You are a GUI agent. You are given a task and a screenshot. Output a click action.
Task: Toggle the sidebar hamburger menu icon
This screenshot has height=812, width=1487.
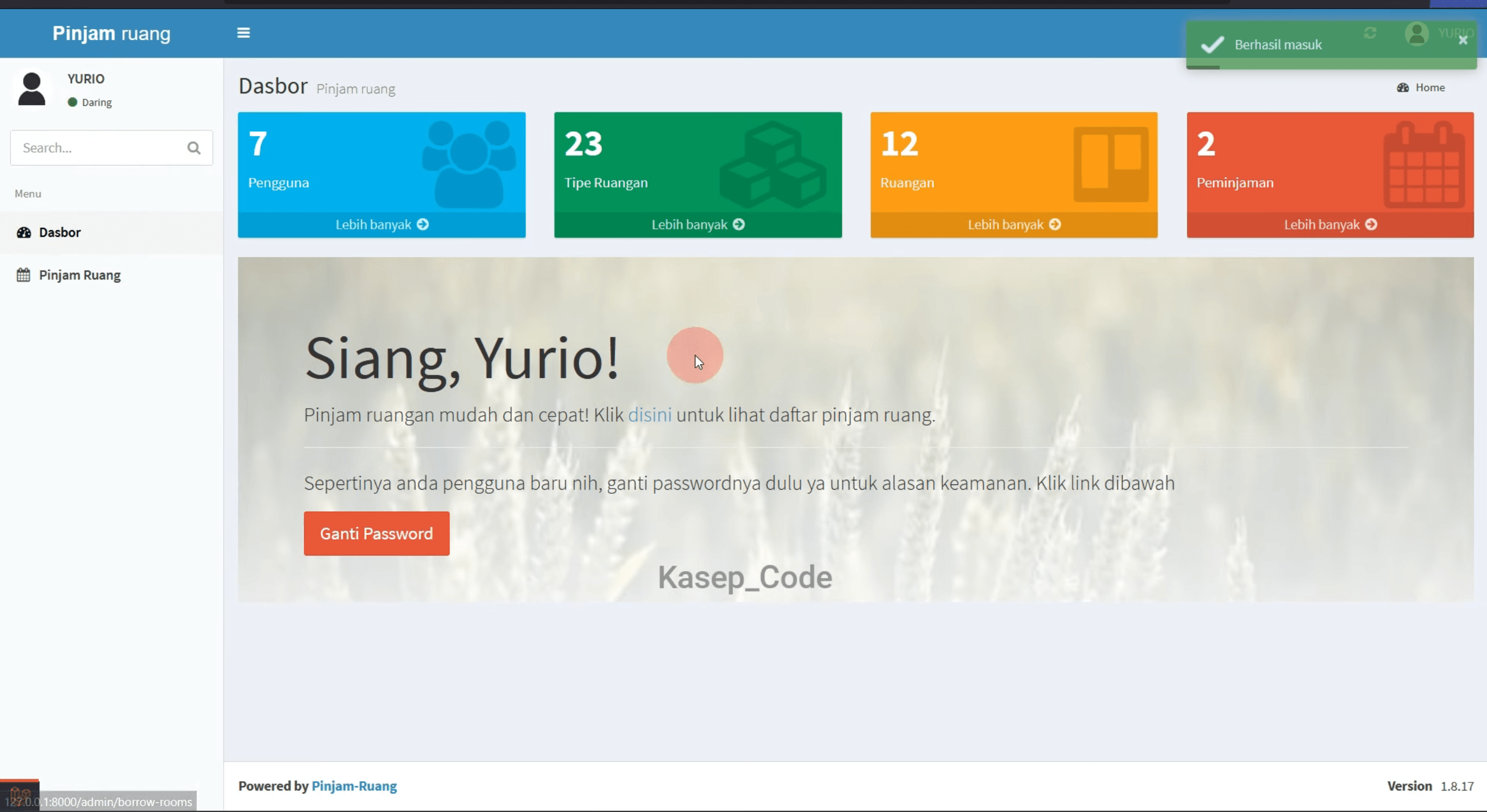[243, 33]
